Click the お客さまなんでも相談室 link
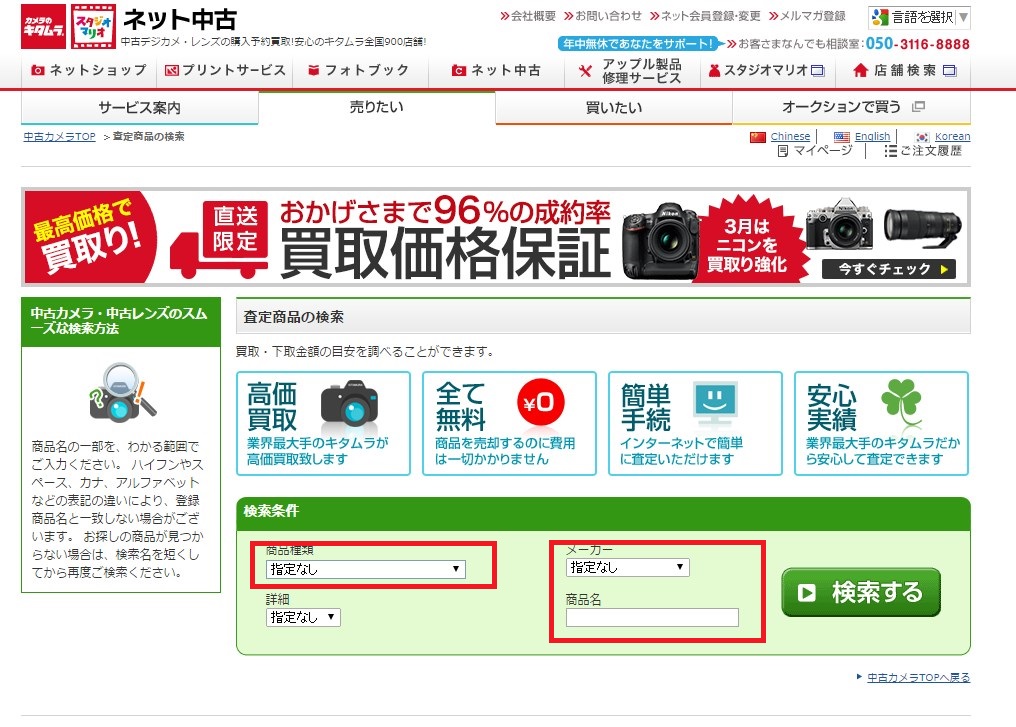The height and width of the screenshot is (727, 1016). click(x=794, y=44)
